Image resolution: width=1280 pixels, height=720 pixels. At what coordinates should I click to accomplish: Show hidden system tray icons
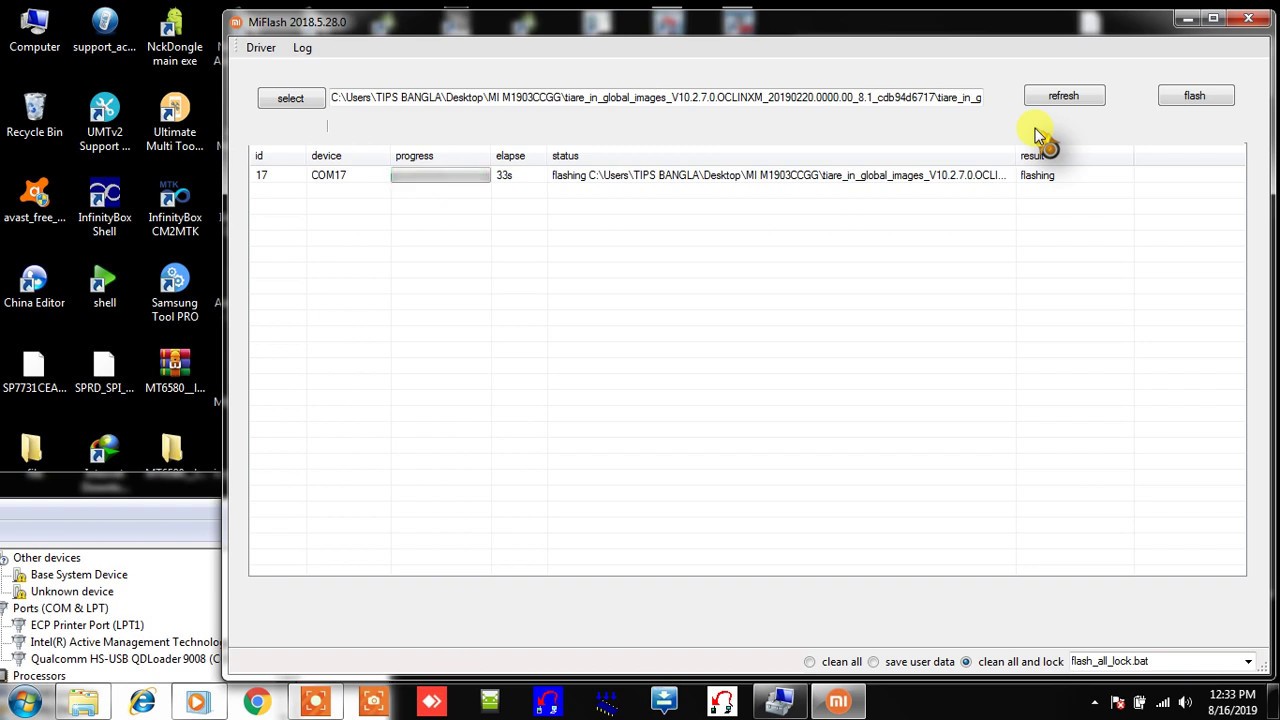pos(1094,702)
